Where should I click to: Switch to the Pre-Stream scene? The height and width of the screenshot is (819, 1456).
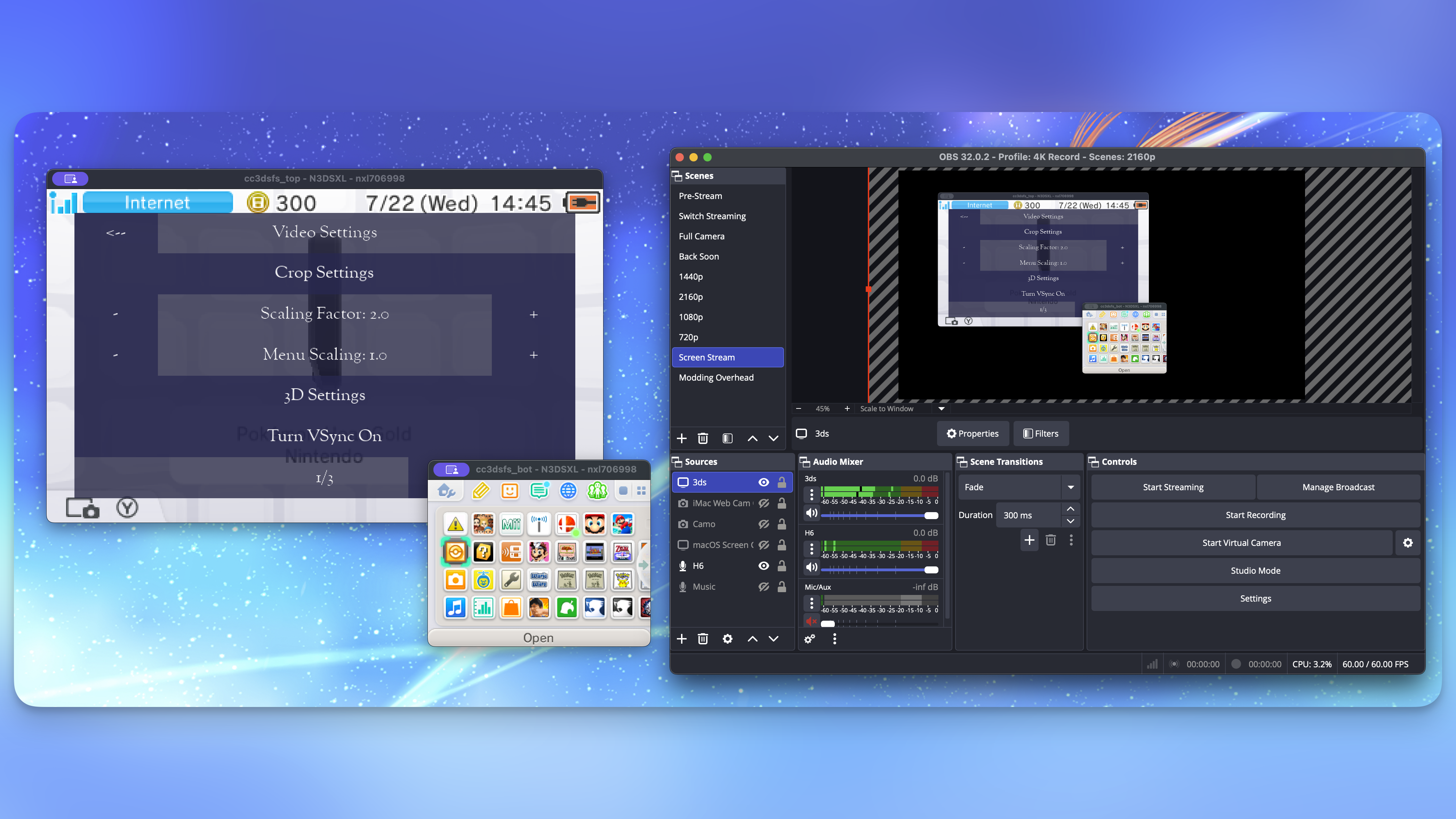point(728,196)
